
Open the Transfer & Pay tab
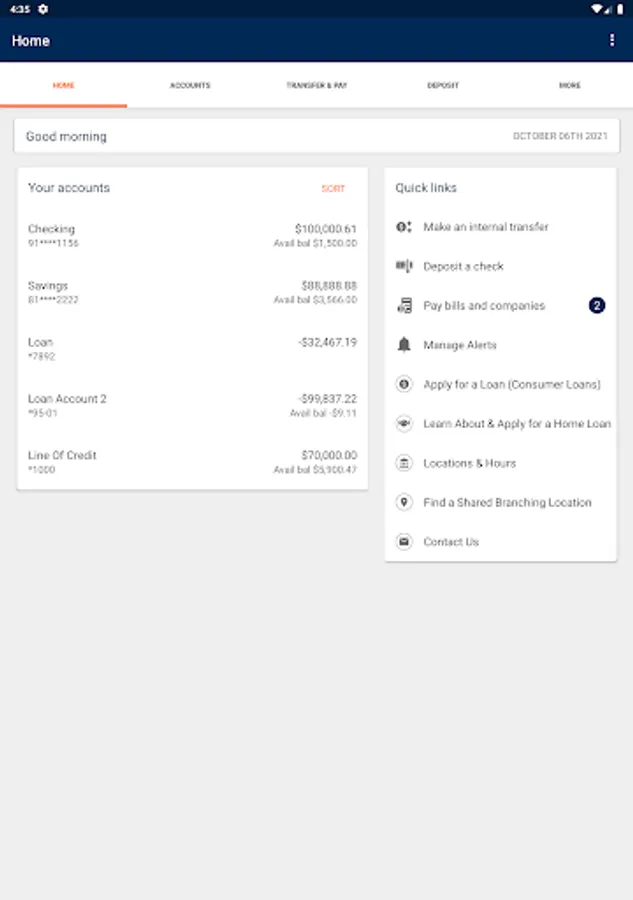(x=317, y=86)
